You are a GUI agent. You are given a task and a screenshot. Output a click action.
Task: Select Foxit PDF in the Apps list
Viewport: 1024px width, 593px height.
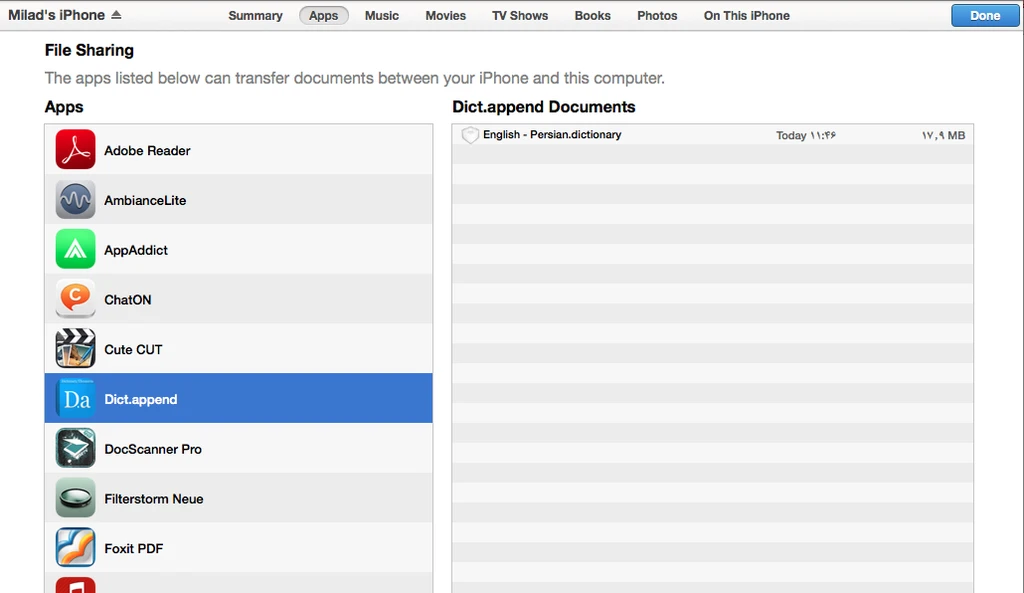coord(238,547)
